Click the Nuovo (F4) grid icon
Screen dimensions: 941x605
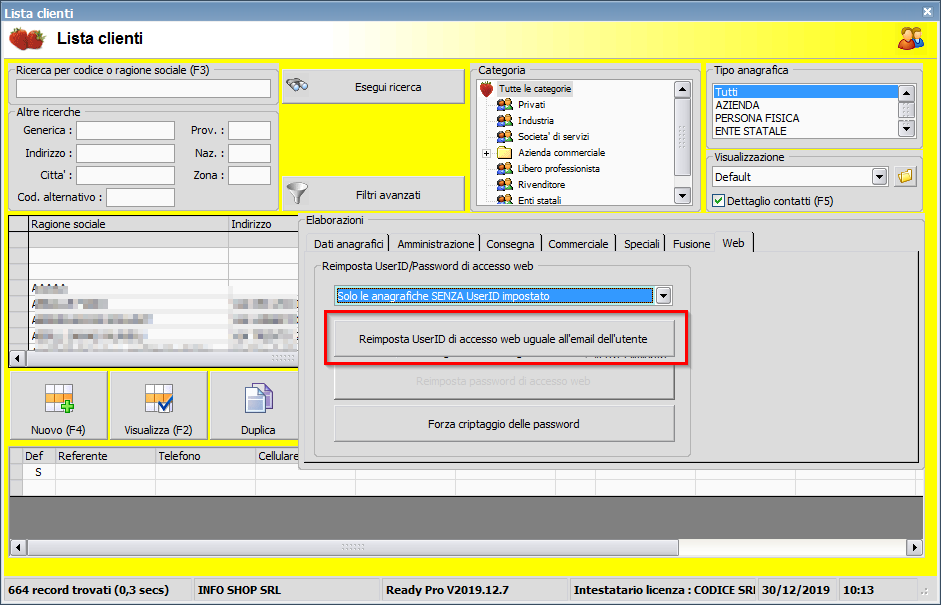[59, 399]
